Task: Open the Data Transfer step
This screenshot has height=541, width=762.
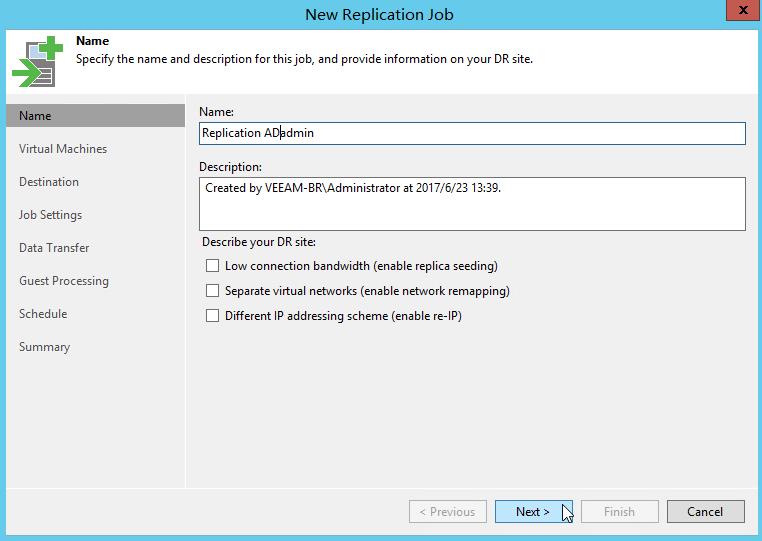Action: pyautogui.click(x=54, y=248)
